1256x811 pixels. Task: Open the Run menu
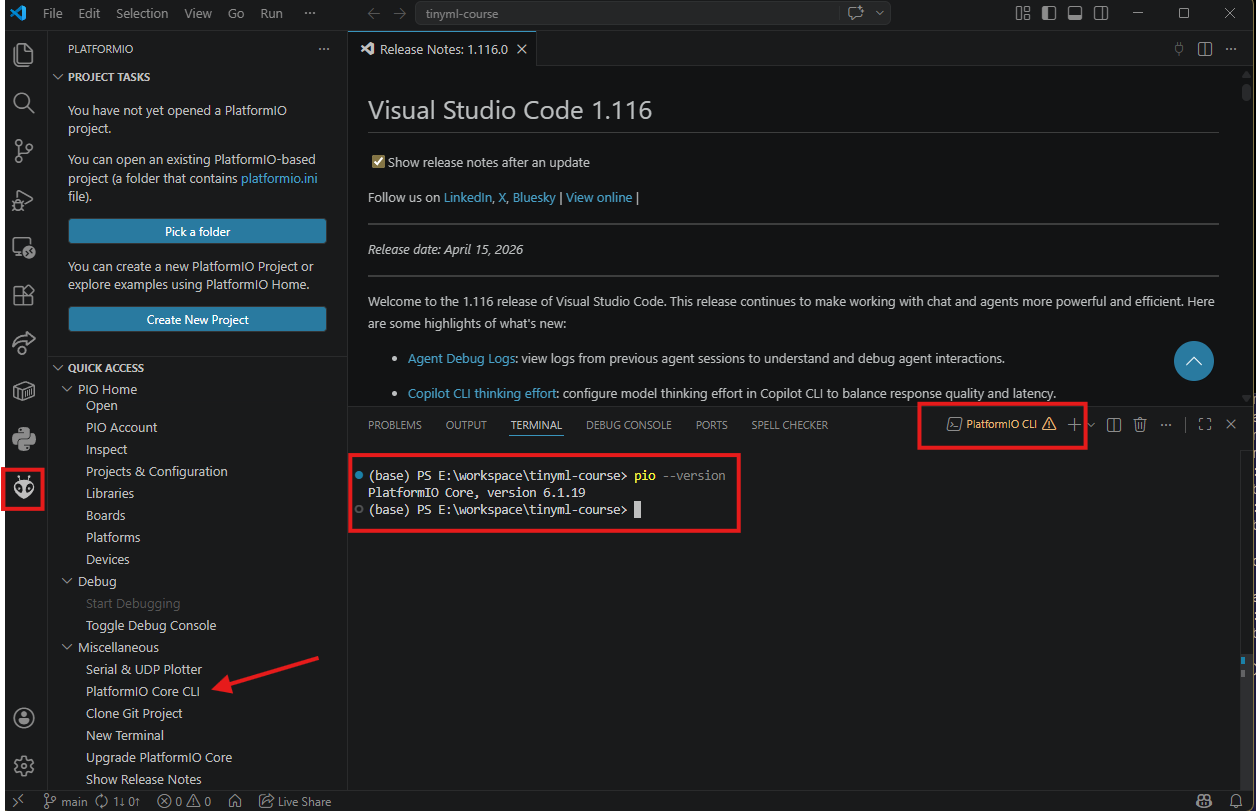[271, 13]
